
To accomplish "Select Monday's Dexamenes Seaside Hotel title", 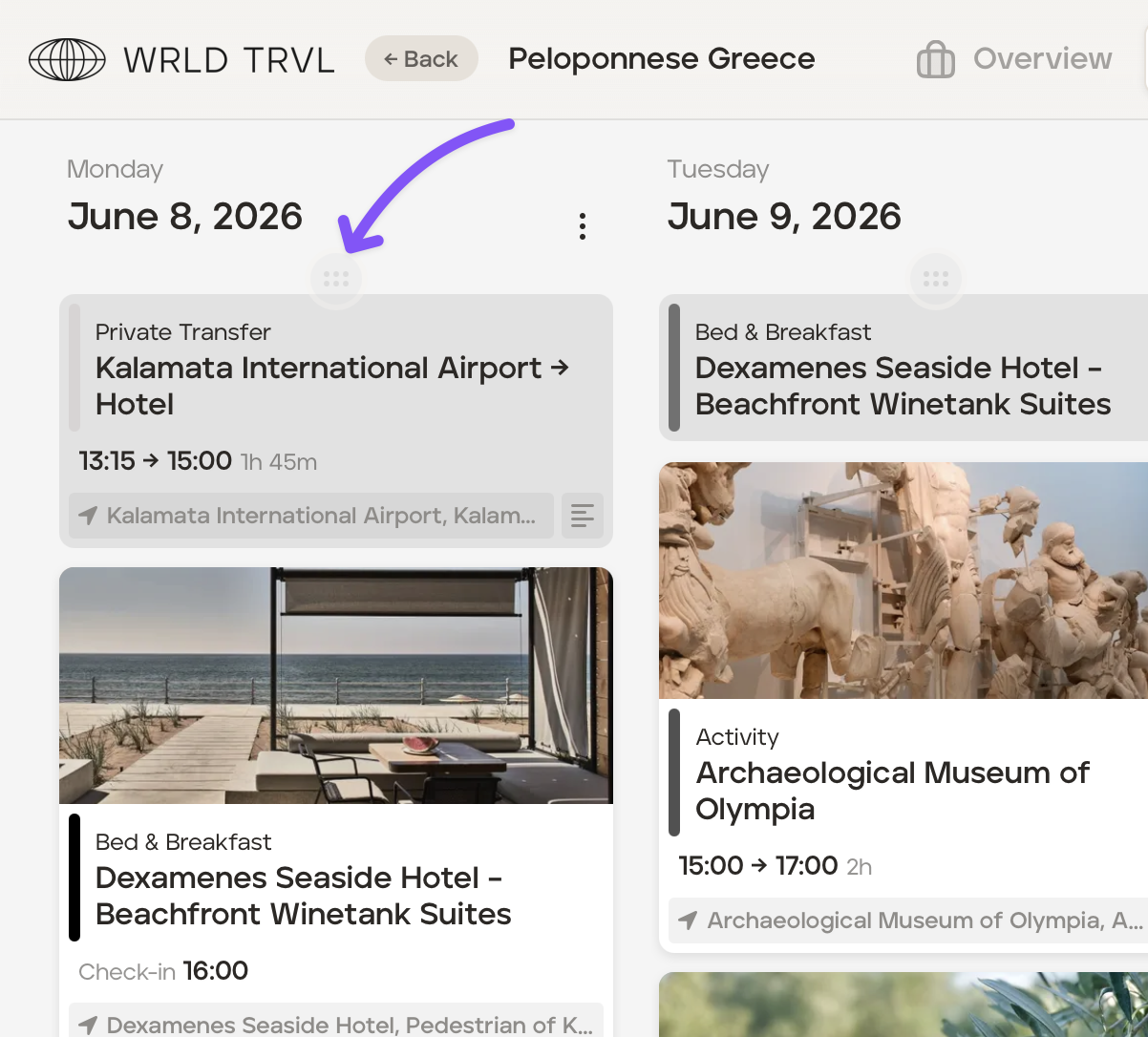I will (303, 896).
